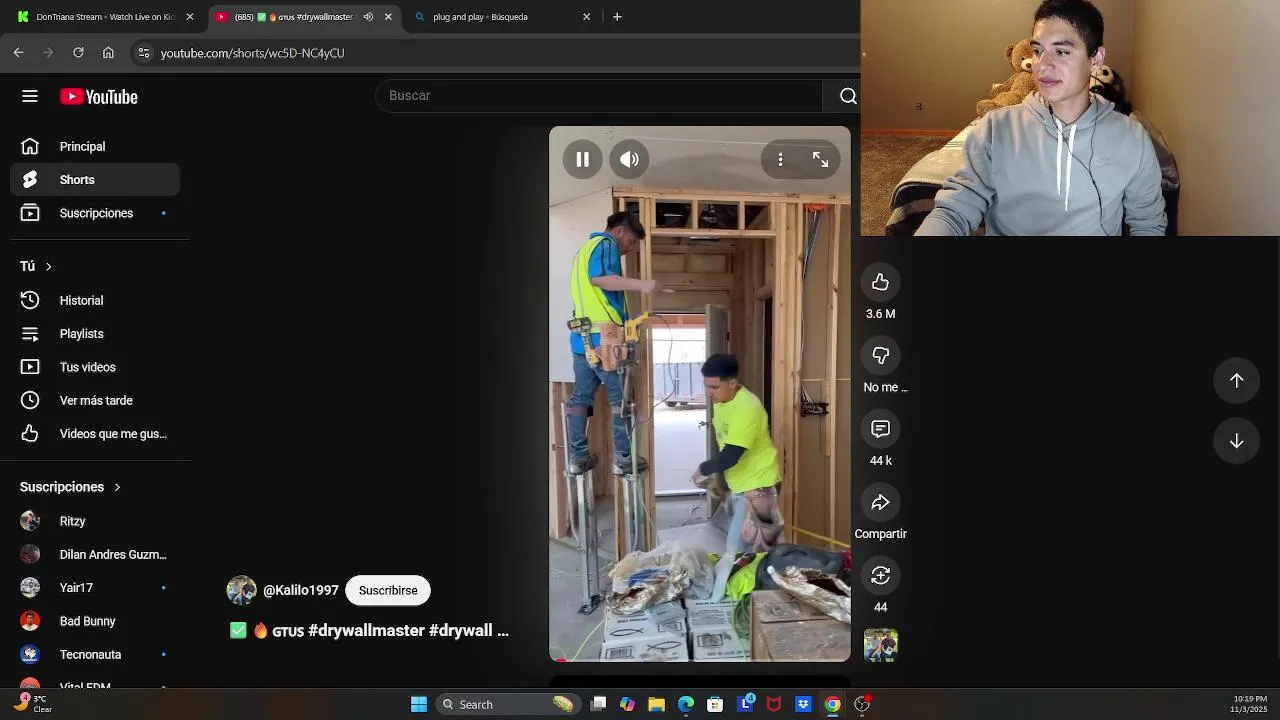The image size is (1280, 720).
Task: Open a new browser tab
Action: 617,17
